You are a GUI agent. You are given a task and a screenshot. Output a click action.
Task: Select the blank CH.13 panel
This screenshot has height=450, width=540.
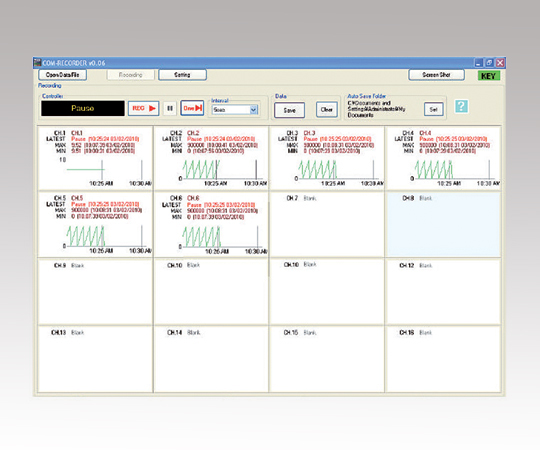pos(95,359)
